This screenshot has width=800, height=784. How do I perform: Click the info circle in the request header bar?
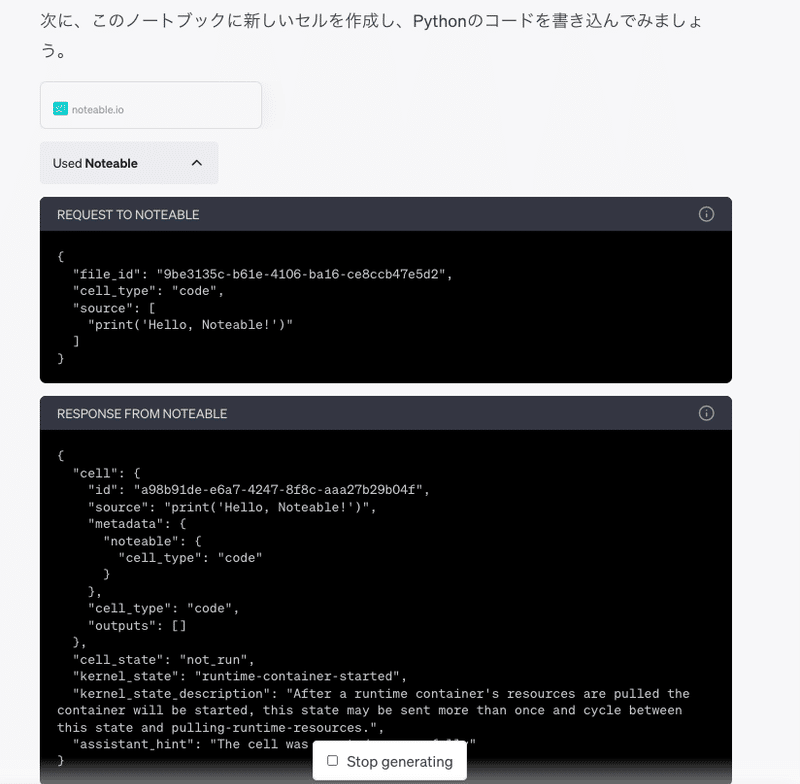pos(706,214)
